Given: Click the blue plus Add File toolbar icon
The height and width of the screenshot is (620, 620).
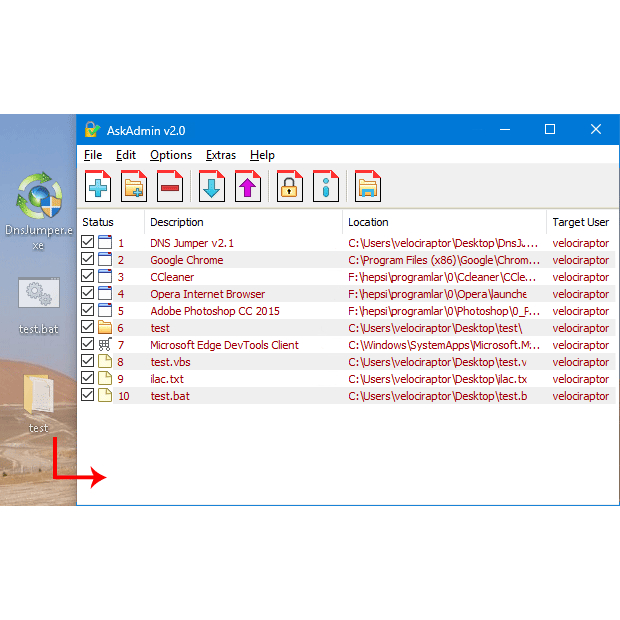Looking at the screenshot, I should pos(98,186).
